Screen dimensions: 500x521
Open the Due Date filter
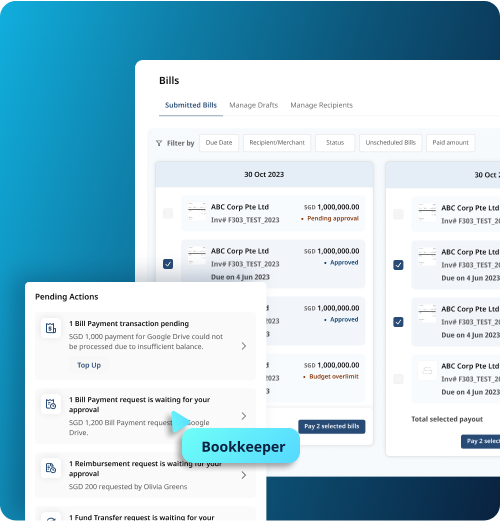tap(219, 143)
